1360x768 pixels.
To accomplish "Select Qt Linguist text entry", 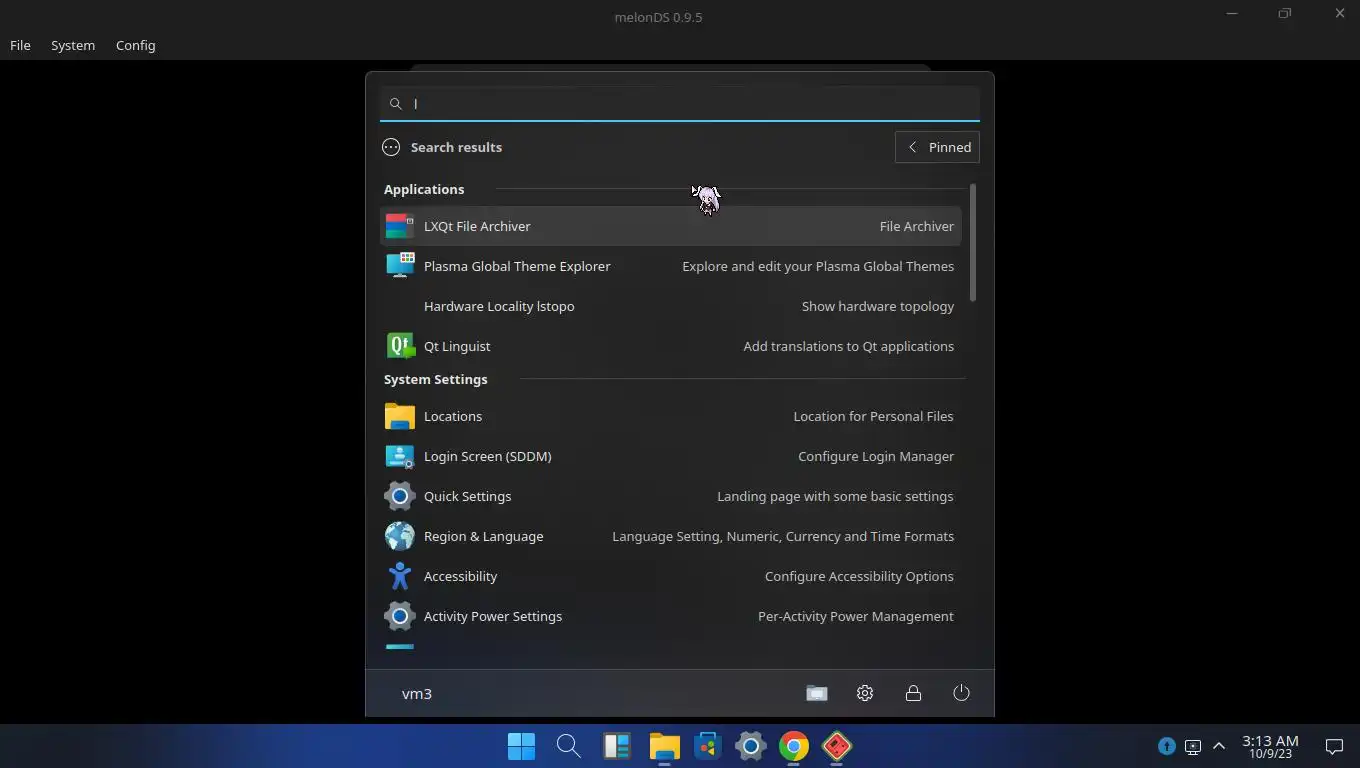I will point(457,346).
